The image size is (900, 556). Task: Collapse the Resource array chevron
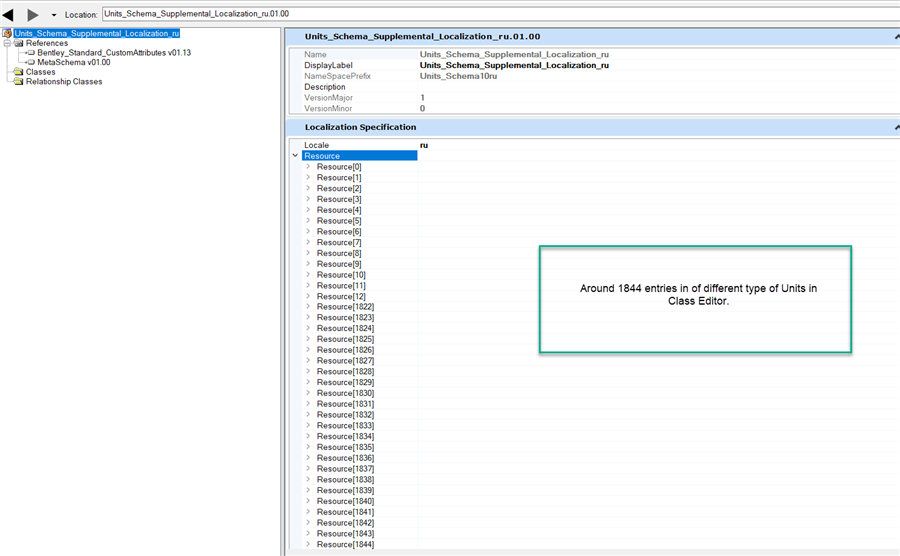tap(295, 155)
